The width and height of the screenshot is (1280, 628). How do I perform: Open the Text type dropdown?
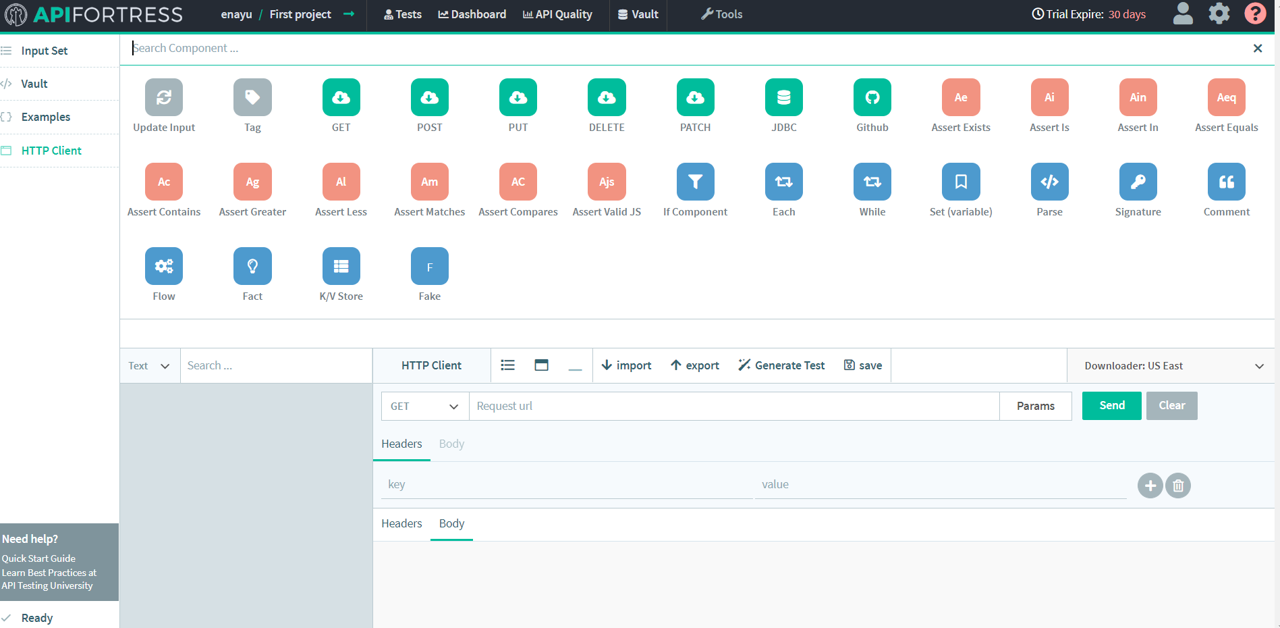149,366
